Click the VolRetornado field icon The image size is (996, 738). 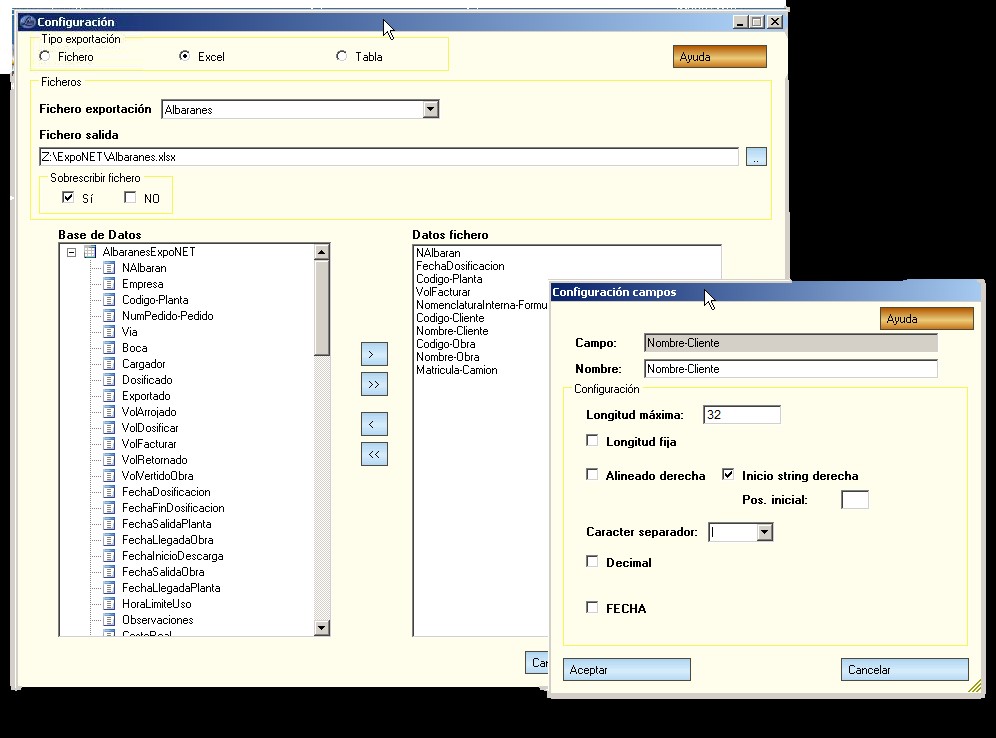(x=109, y=460)
